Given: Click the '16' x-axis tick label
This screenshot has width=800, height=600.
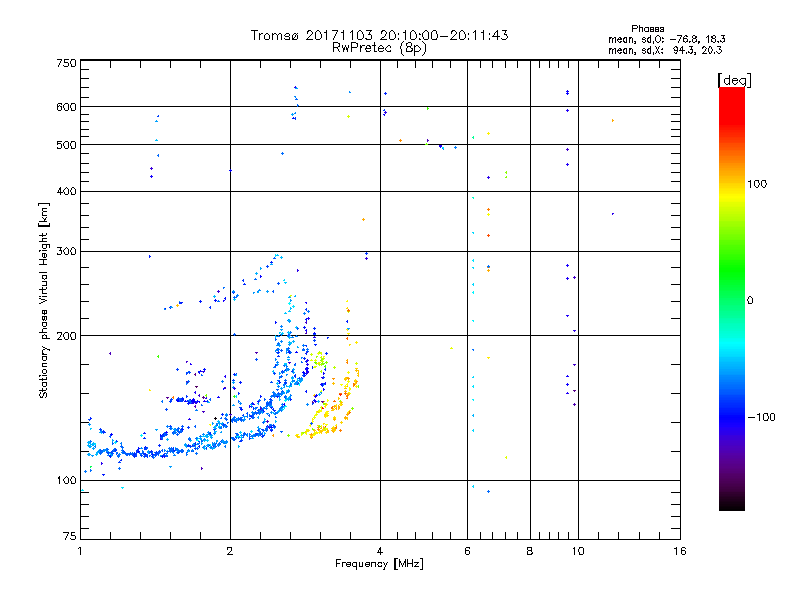Looking at the screenshot, I should pos(680,551).
